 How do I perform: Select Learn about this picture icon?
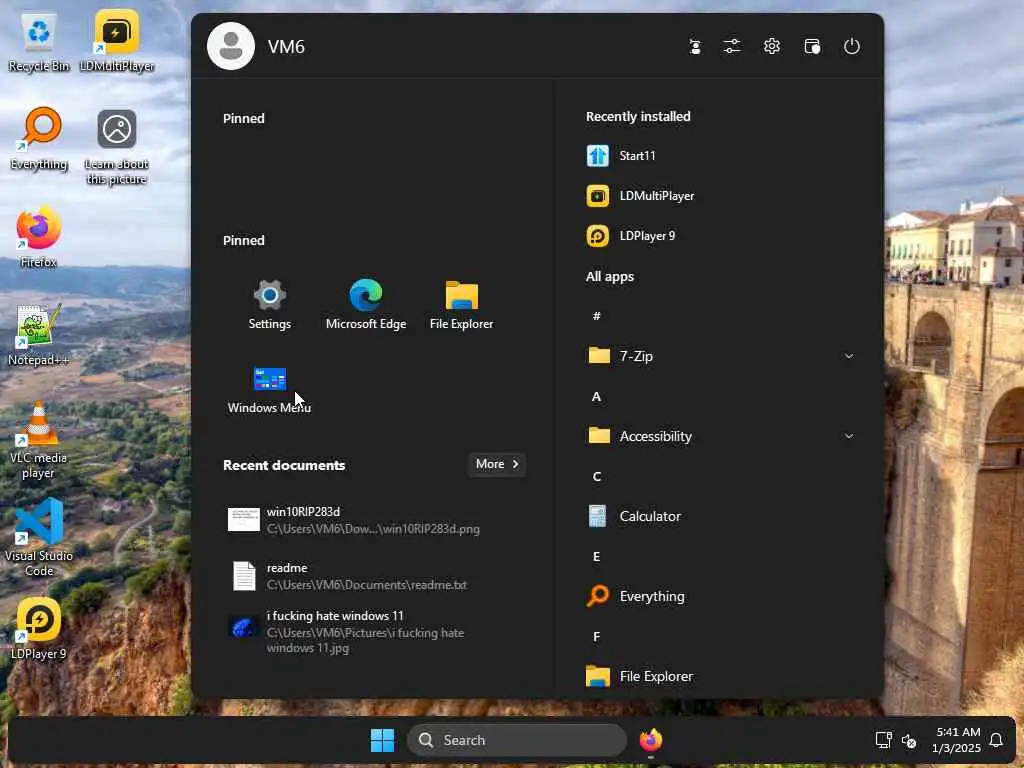[x=117, y=148]
